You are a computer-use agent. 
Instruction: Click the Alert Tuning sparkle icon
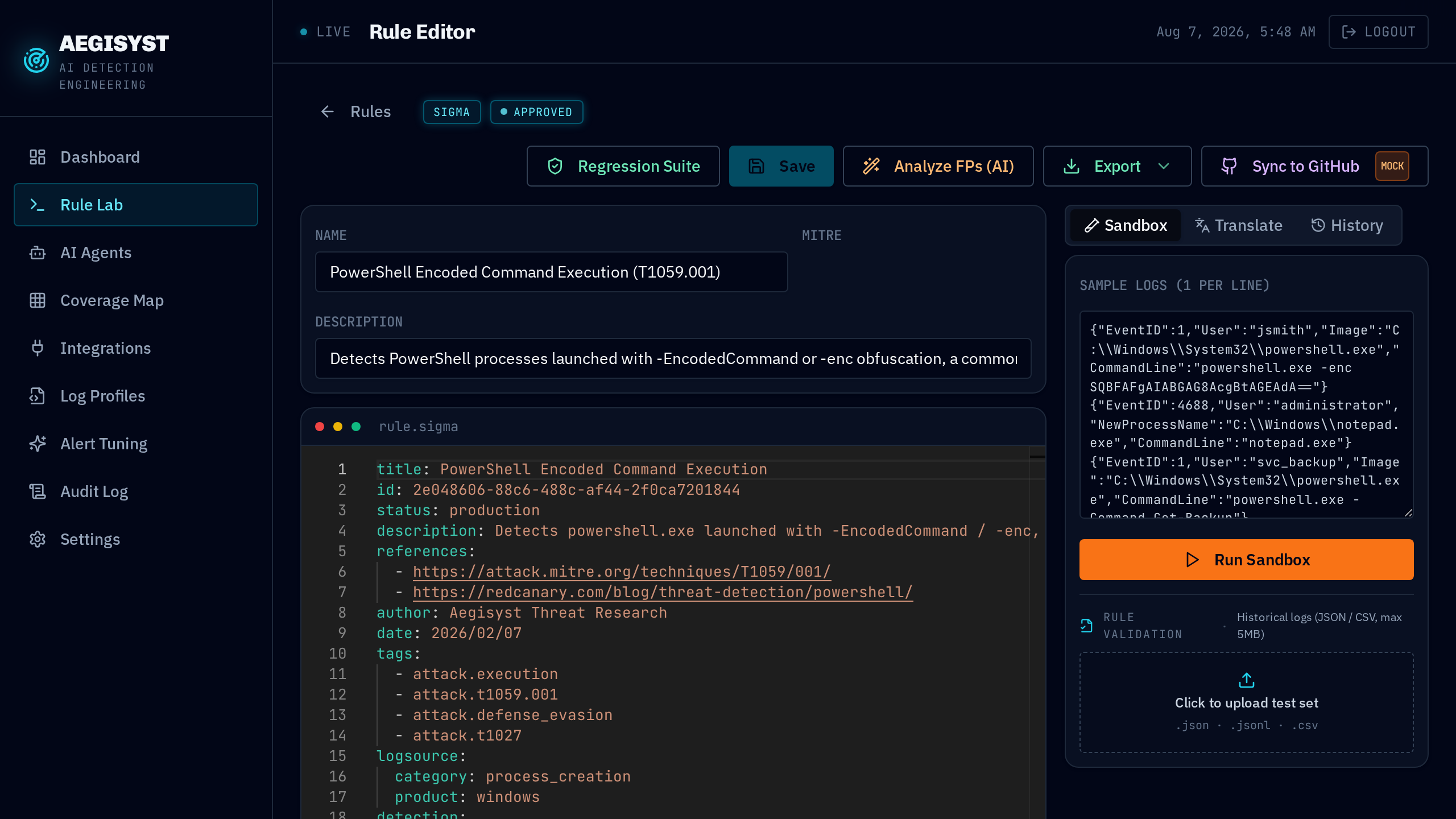(x=38, y=444)
